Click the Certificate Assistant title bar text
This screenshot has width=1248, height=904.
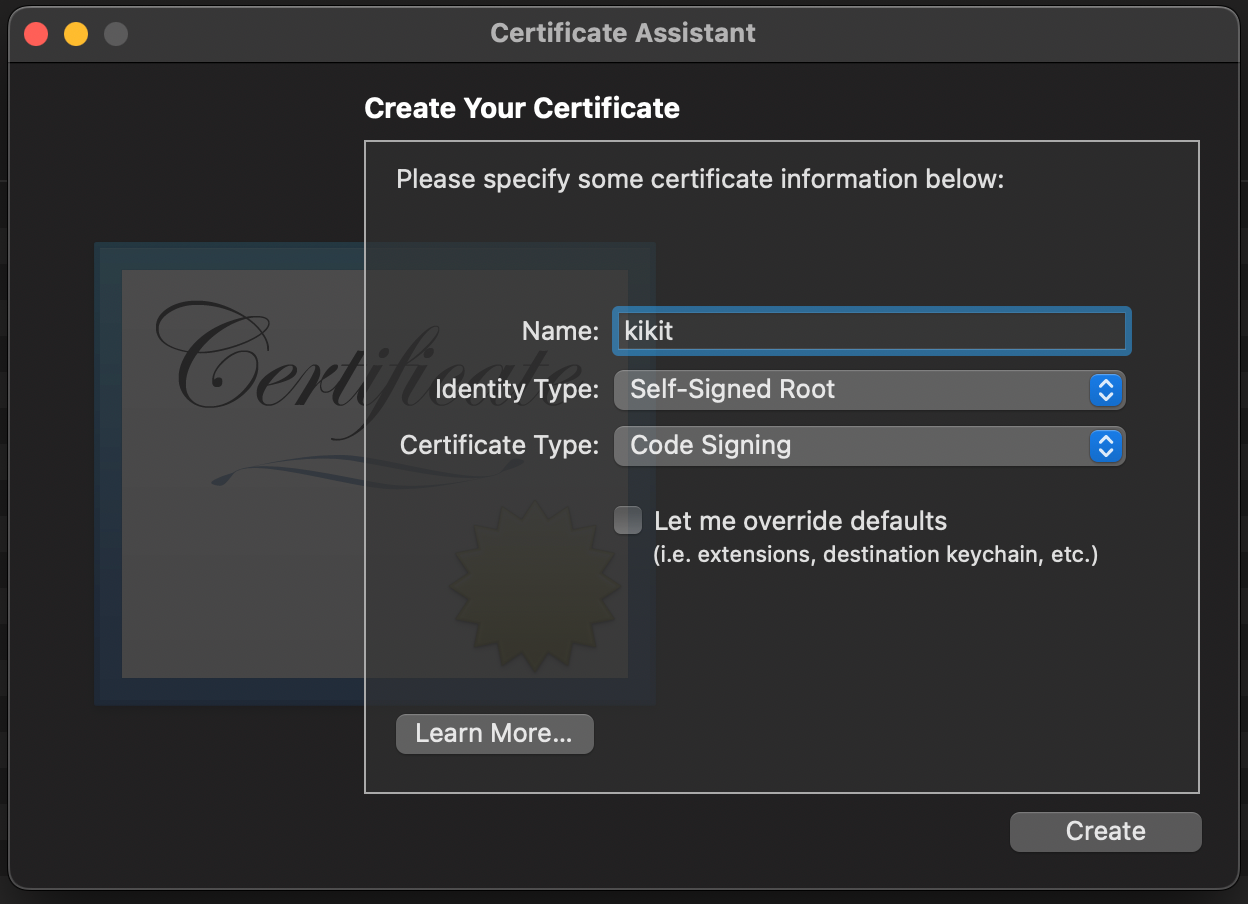click(623, 33)
